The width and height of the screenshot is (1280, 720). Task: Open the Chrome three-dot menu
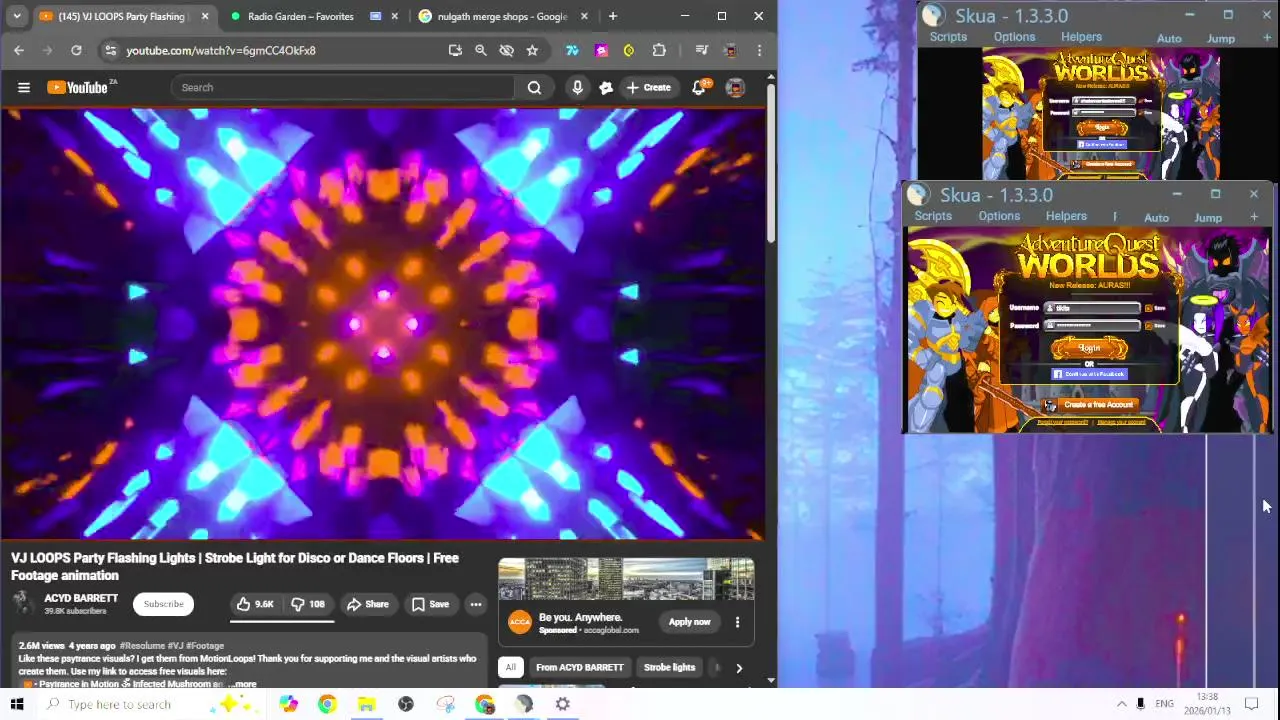[759, 50]
